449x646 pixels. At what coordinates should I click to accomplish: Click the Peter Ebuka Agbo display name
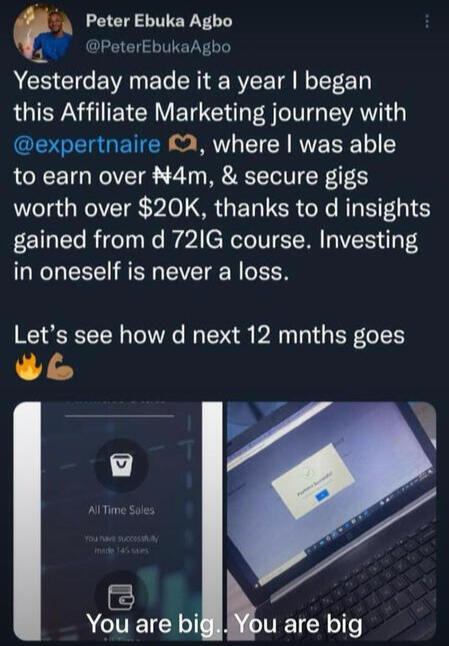click(159, 21)
